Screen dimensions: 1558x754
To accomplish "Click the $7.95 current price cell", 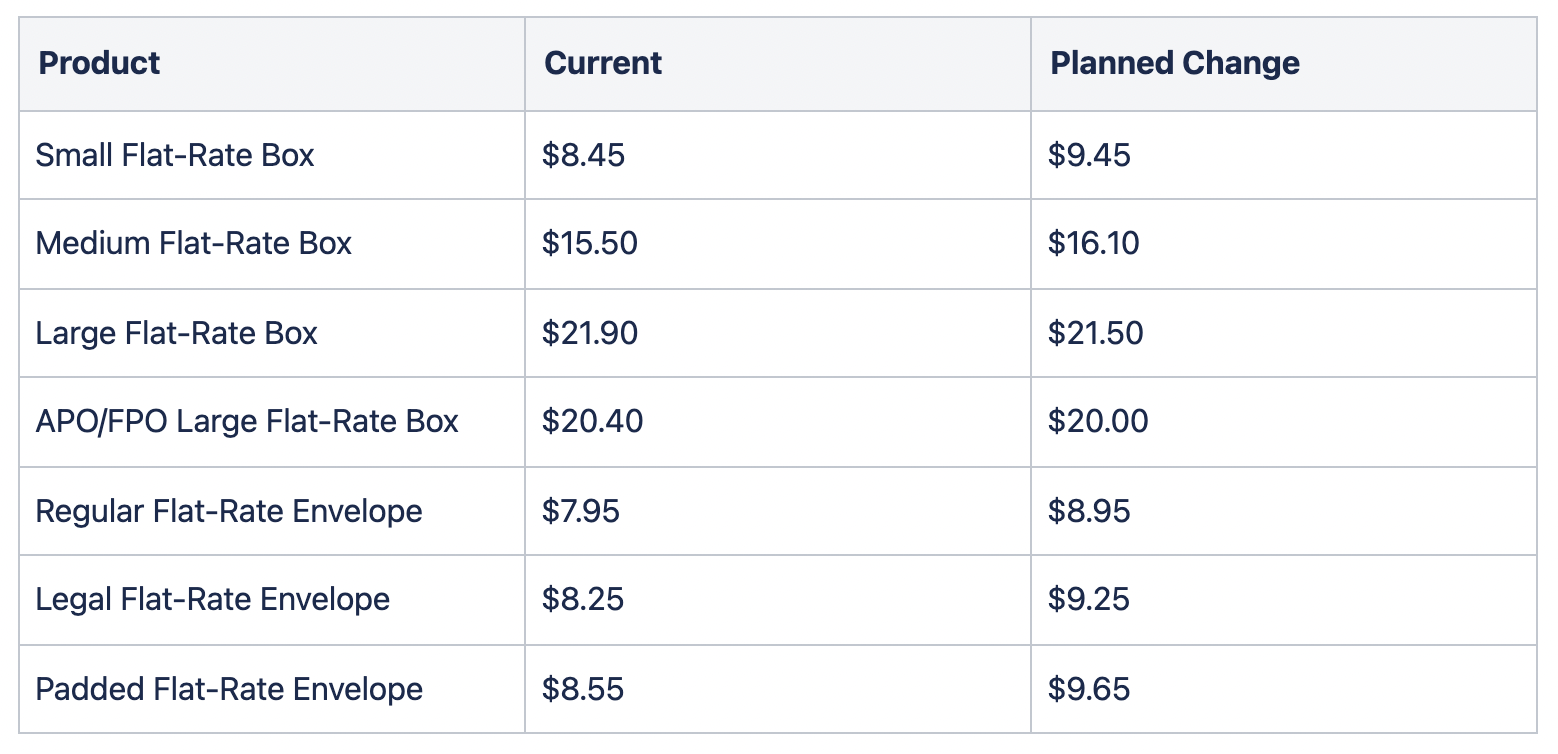I will (x=778, y=511).
